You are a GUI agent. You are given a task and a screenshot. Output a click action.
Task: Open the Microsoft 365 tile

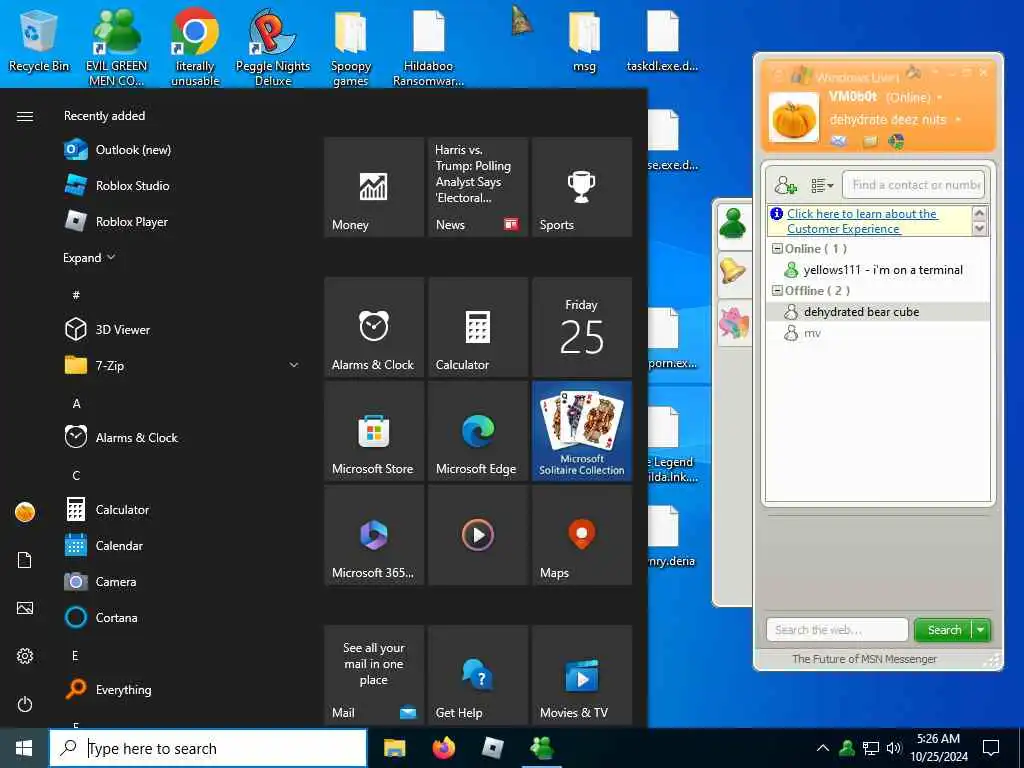click(374, 535)
